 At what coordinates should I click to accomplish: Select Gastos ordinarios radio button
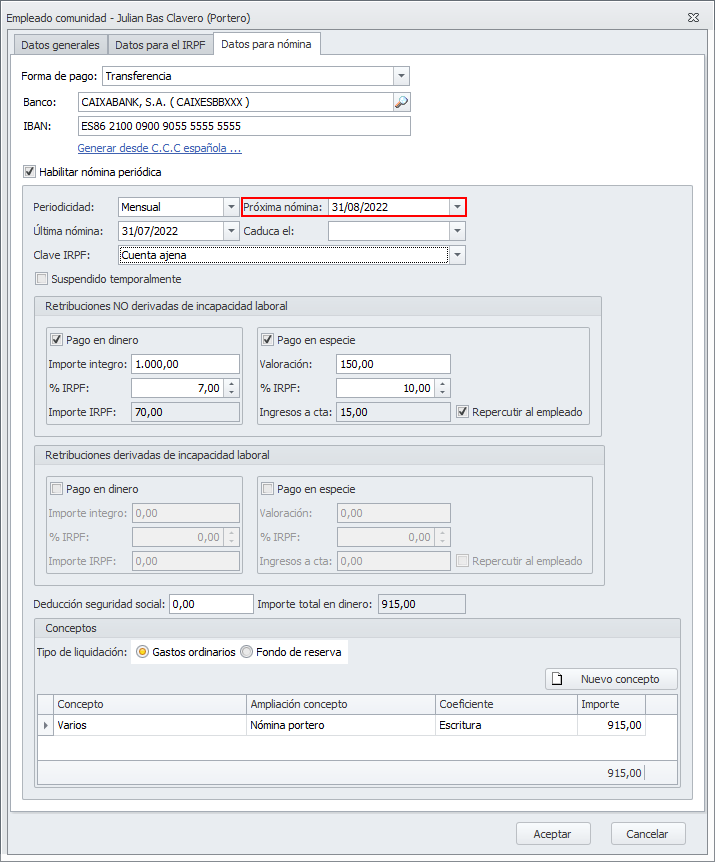(142, 652)
